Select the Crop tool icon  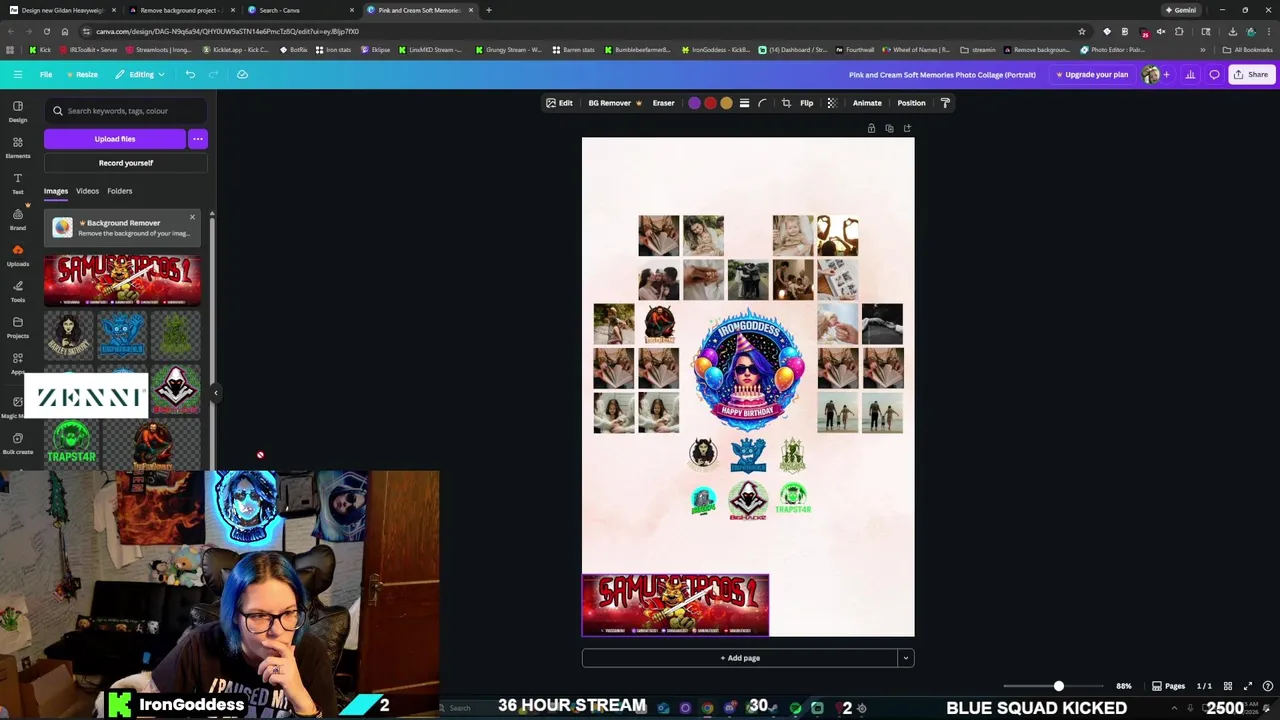point(786,103)
